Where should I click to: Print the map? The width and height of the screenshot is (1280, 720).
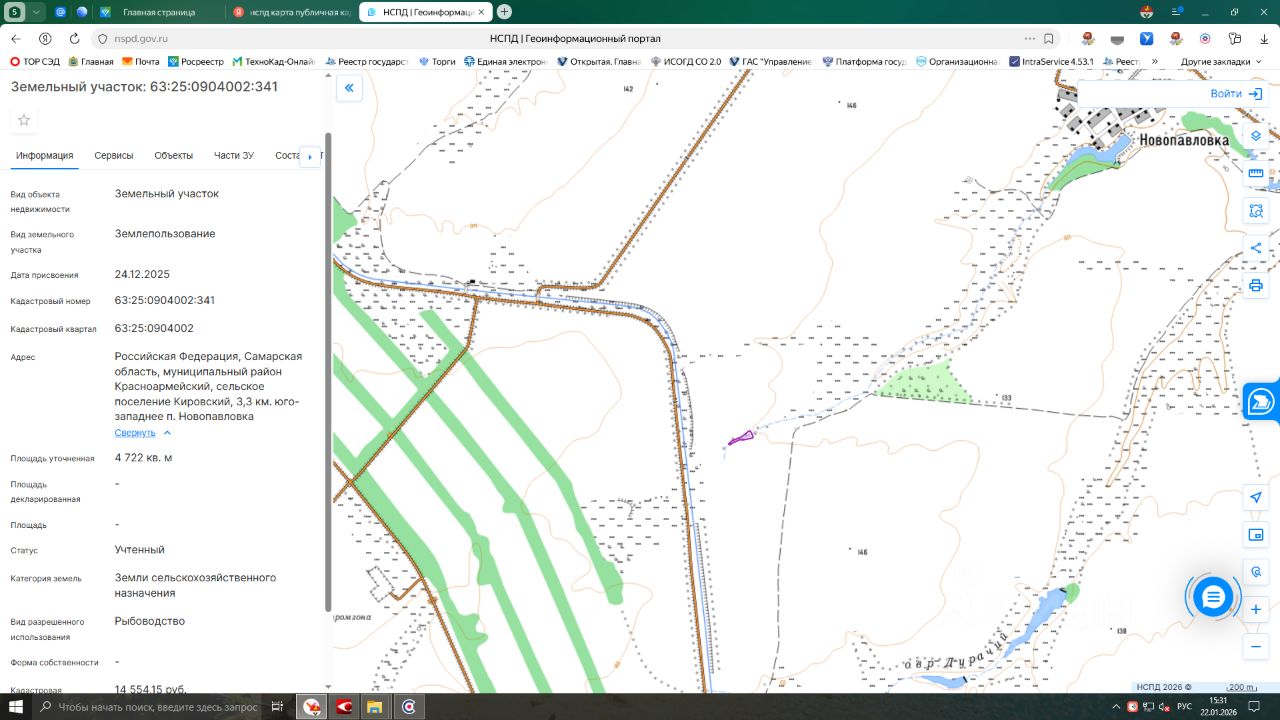(x=1256, y=285)
